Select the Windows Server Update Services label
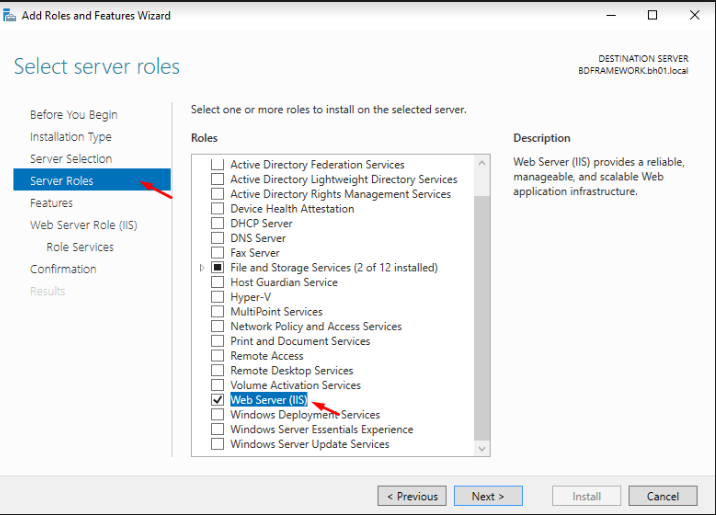 (x=309, y=444)
